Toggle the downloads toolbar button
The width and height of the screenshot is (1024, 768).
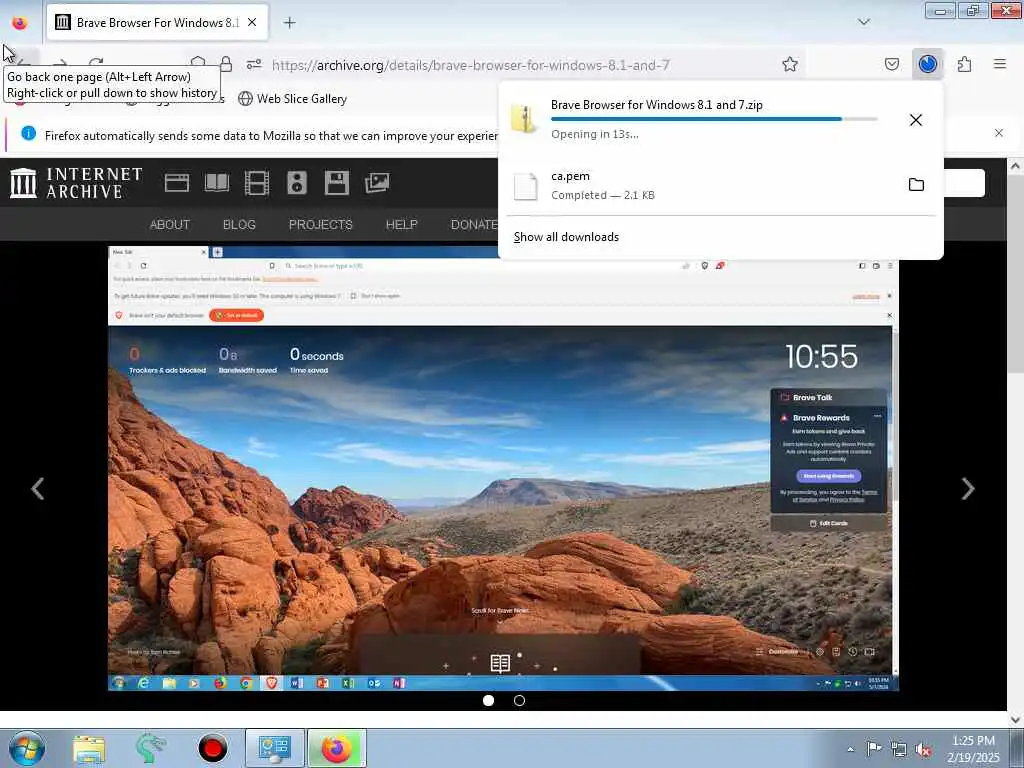point(927,64)
